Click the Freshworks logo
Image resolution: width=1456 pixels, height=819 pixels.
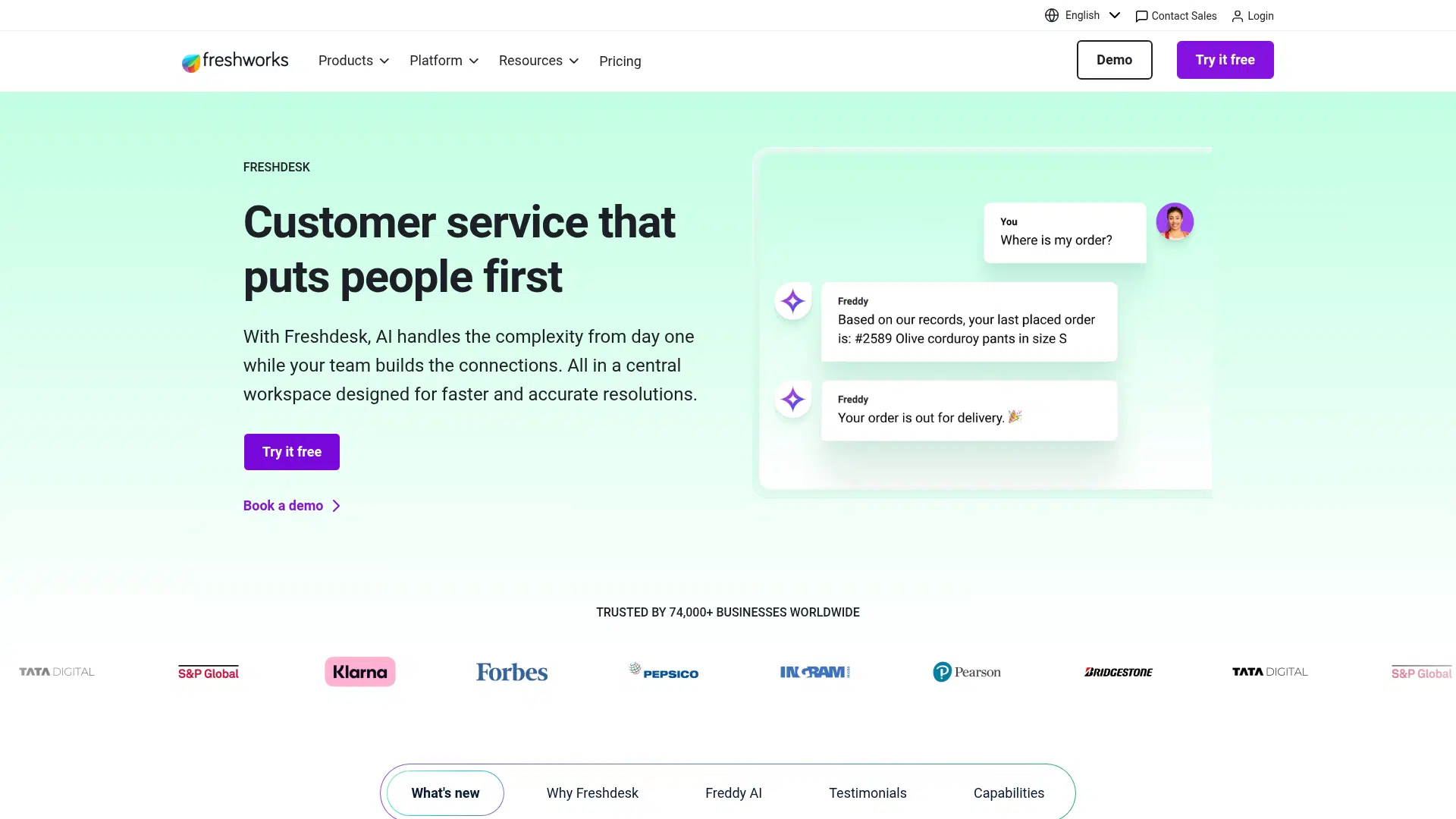235,61
